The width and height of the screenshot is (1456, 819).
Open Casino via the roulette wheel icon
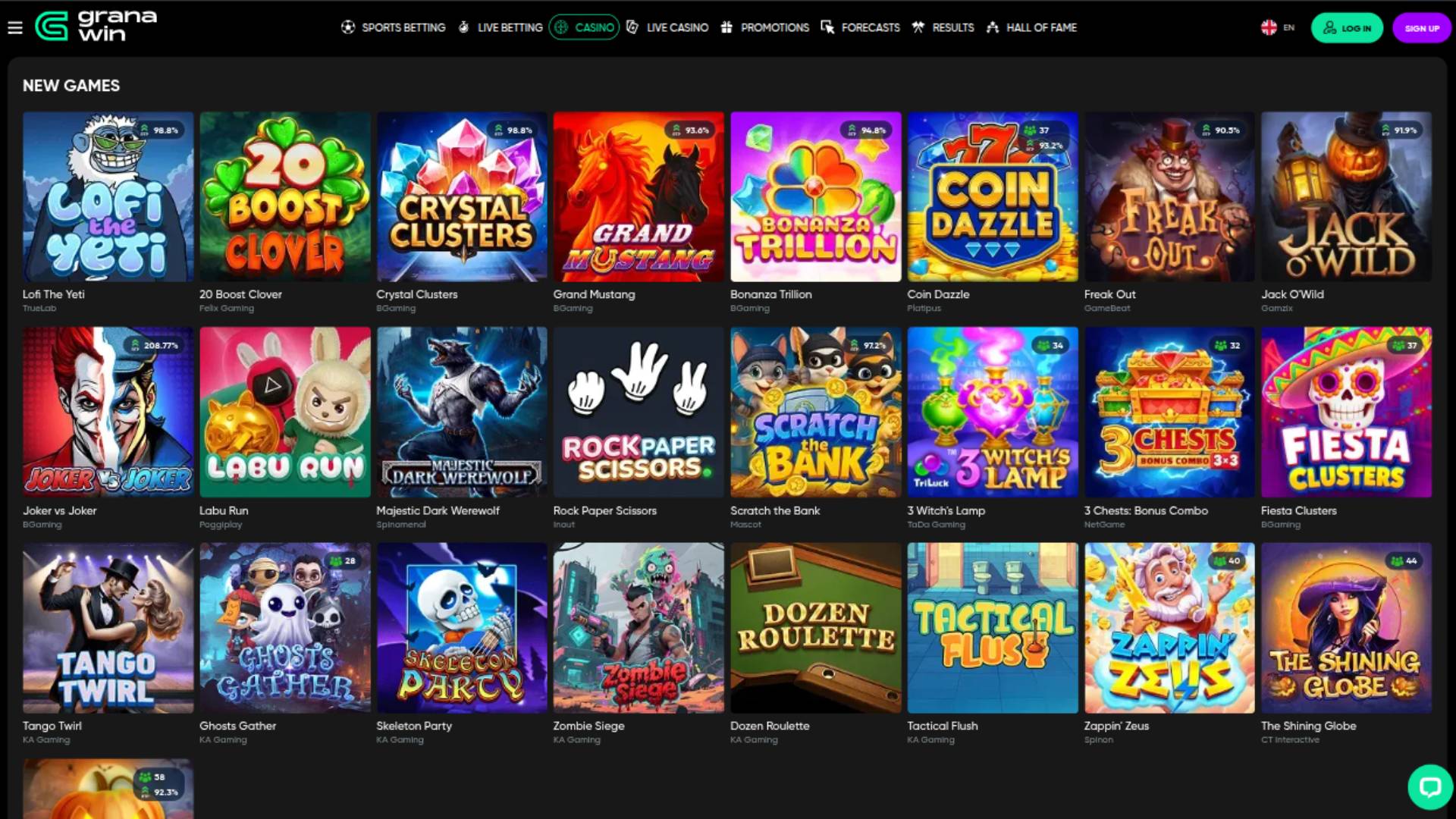click(x=560, y=27)
